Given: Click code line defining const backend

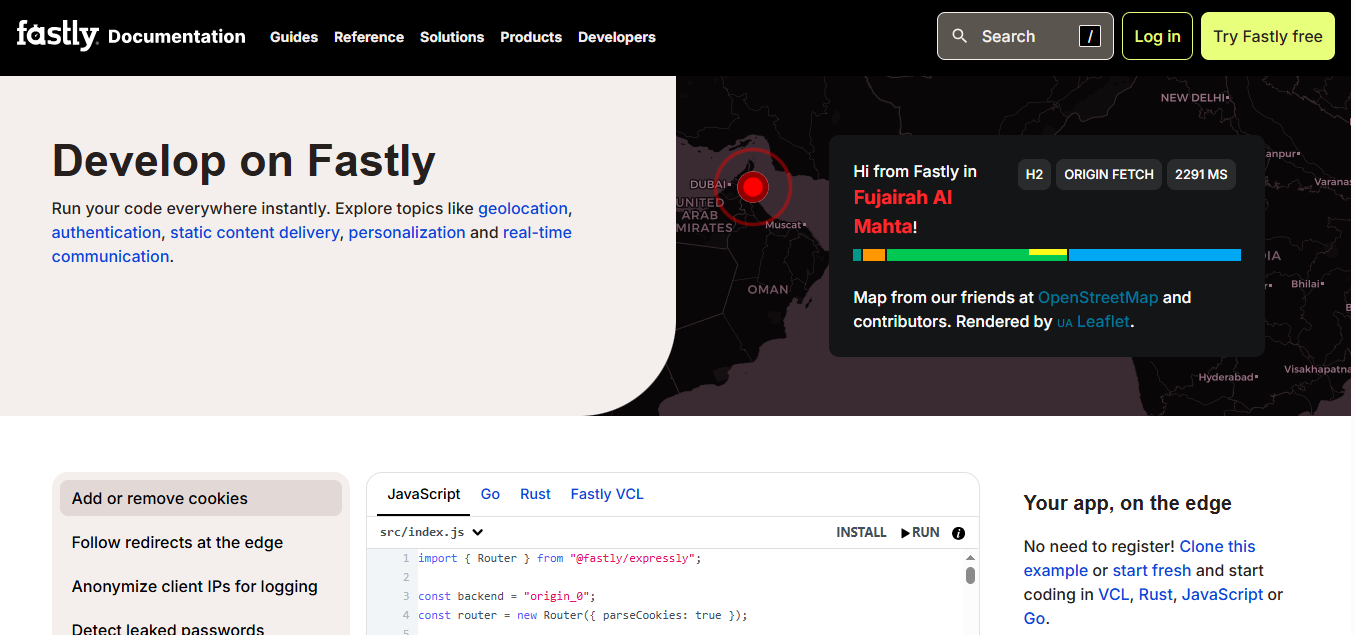Looking at the screenshot, I should point(507,596).
